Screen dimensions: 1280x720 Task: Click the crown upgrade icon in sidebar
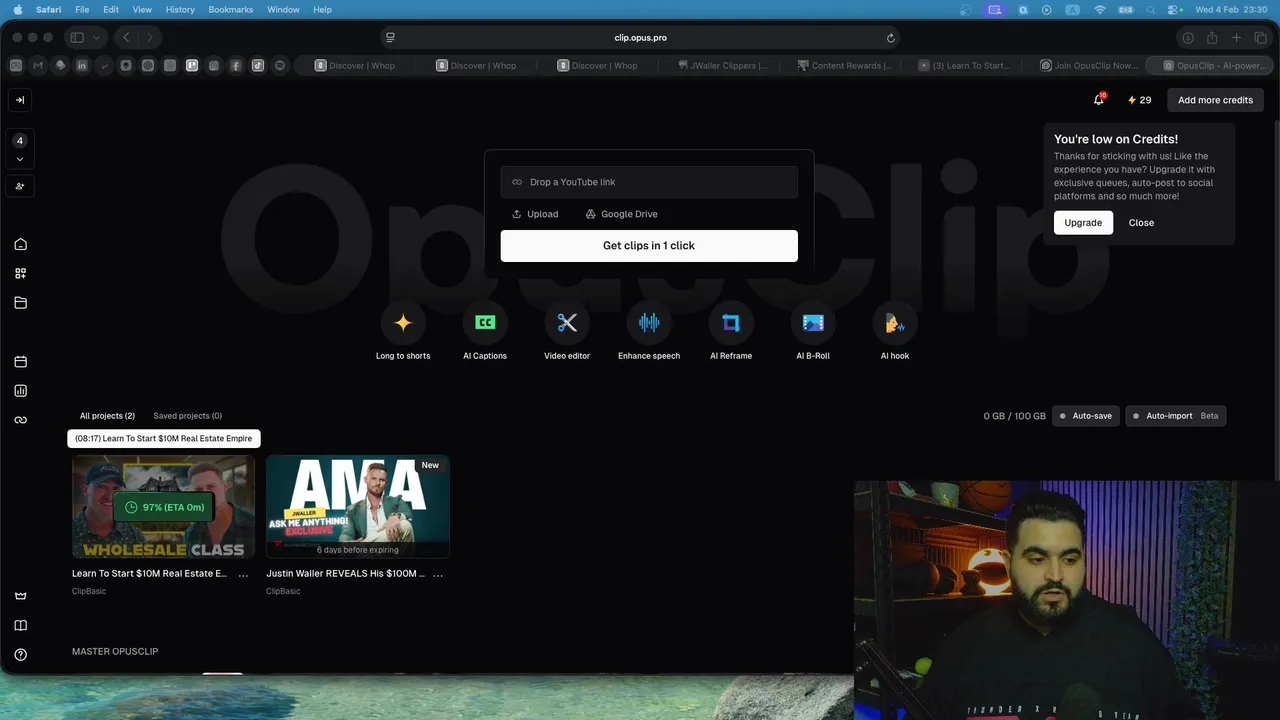pyautogui.click(x=20, y=596)
